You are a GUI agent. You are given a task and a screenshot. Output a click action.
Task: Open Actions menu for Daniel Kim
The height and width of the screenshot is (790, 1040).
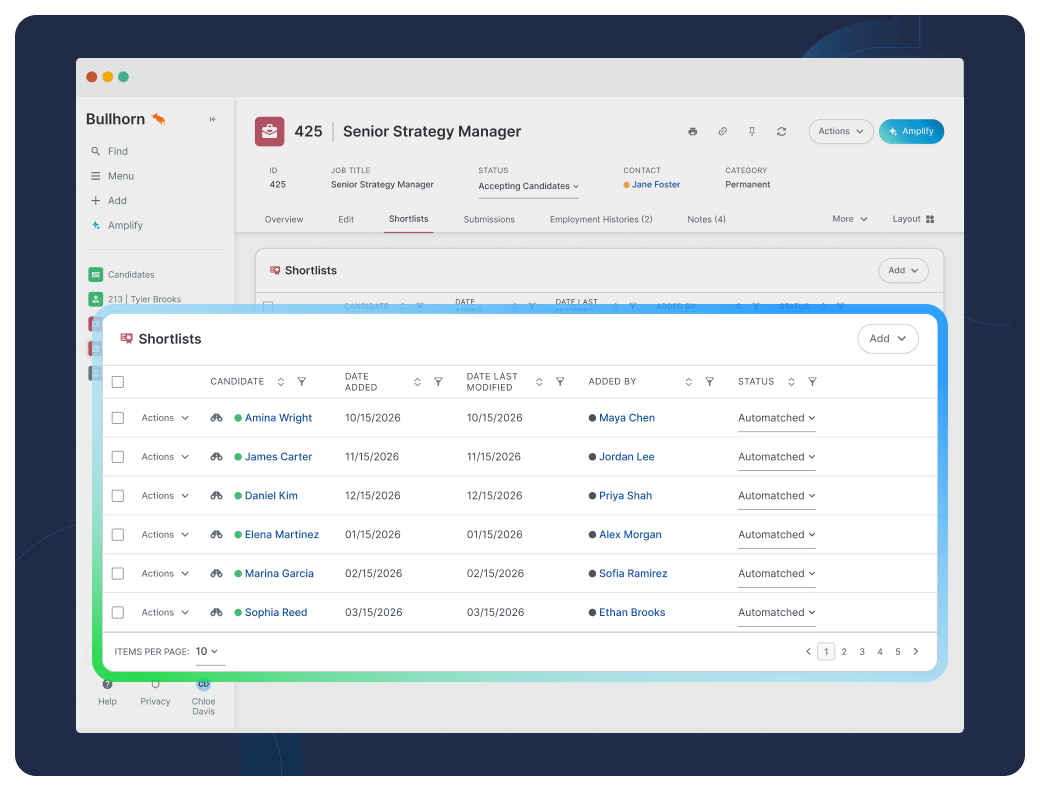pos(165,496)
